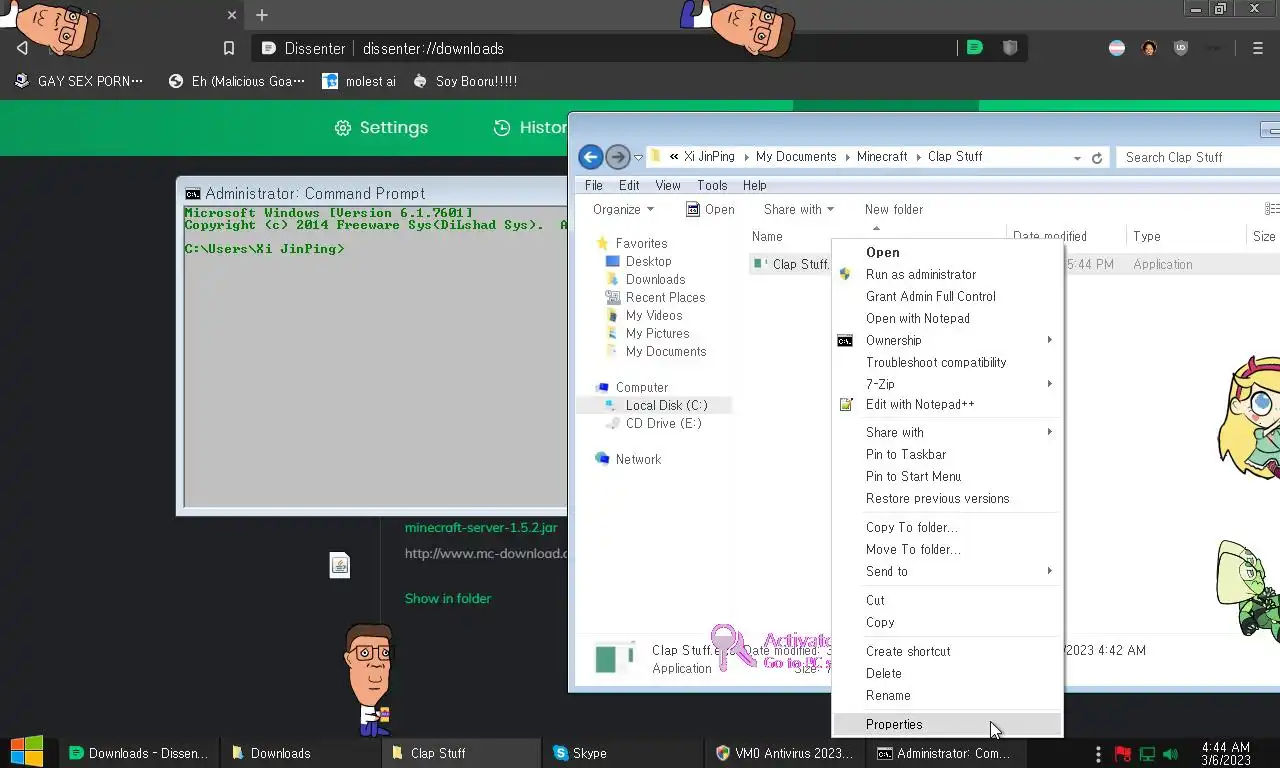This screenshot has width=1280, height=768.
Task: Click the Name column header
Action: coord(767,236)
